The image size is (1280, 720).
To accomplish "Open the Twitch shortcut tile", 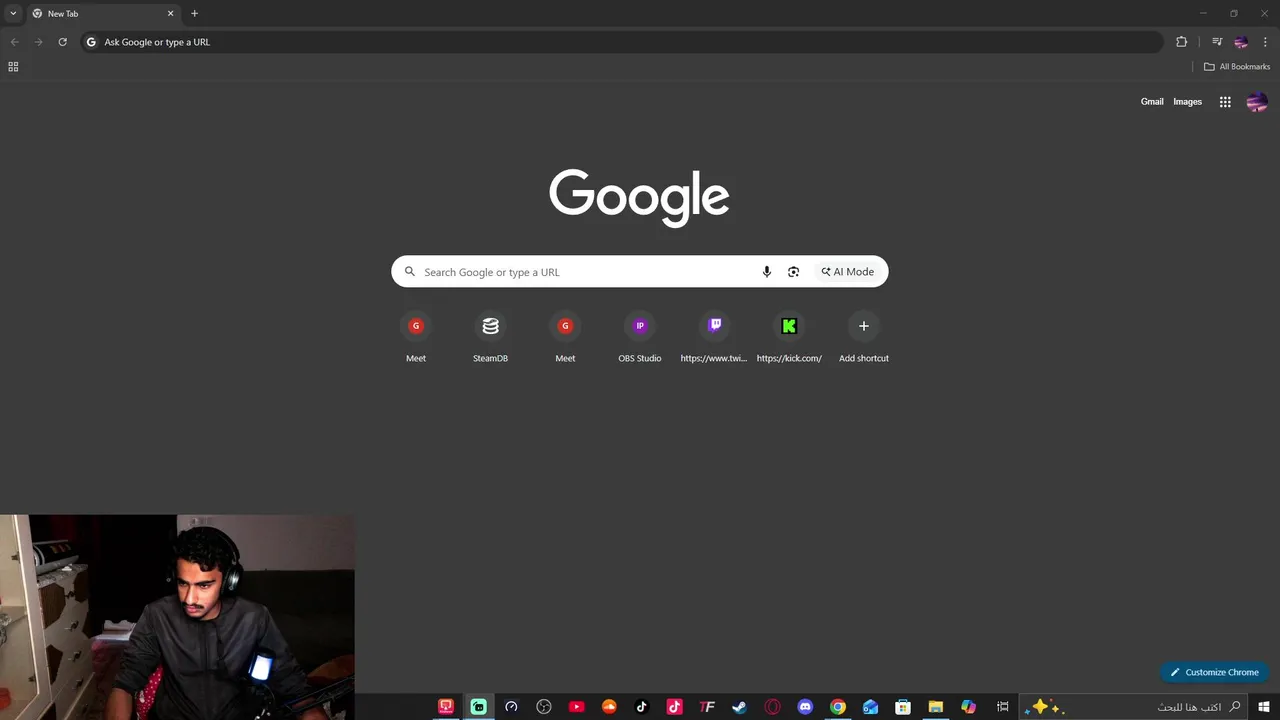I will coord(714,338).
